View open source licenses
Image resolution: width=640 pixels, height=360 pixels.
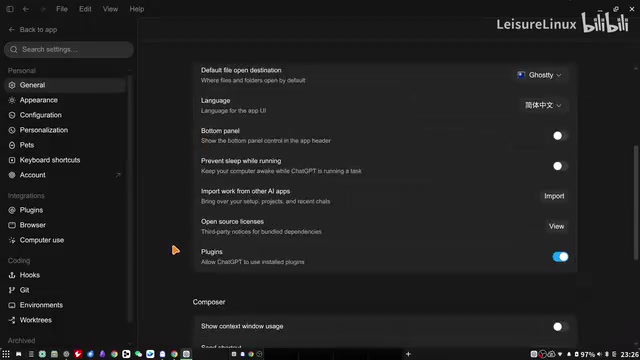[556, 226]
